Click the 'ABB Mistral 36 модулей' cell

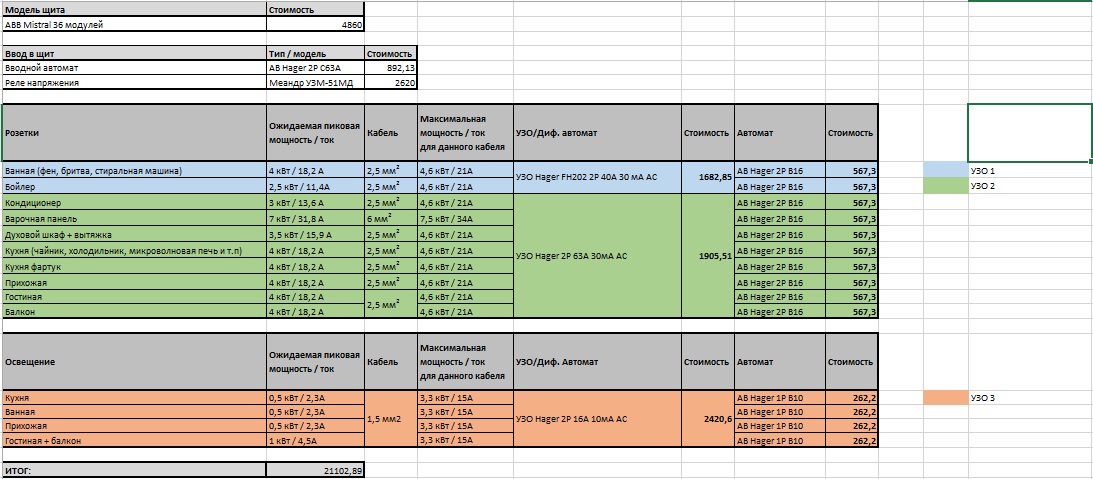(134, 24)
